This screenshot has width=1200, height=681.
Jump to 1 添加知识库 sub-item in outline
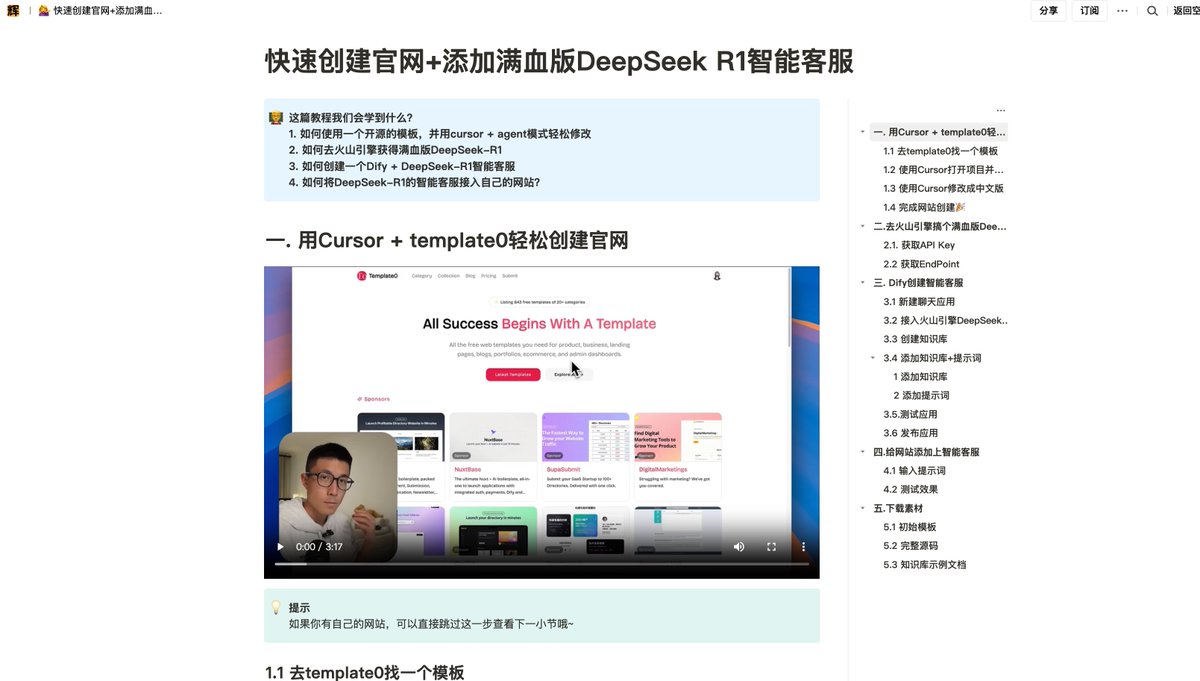(x=920, y=377)
